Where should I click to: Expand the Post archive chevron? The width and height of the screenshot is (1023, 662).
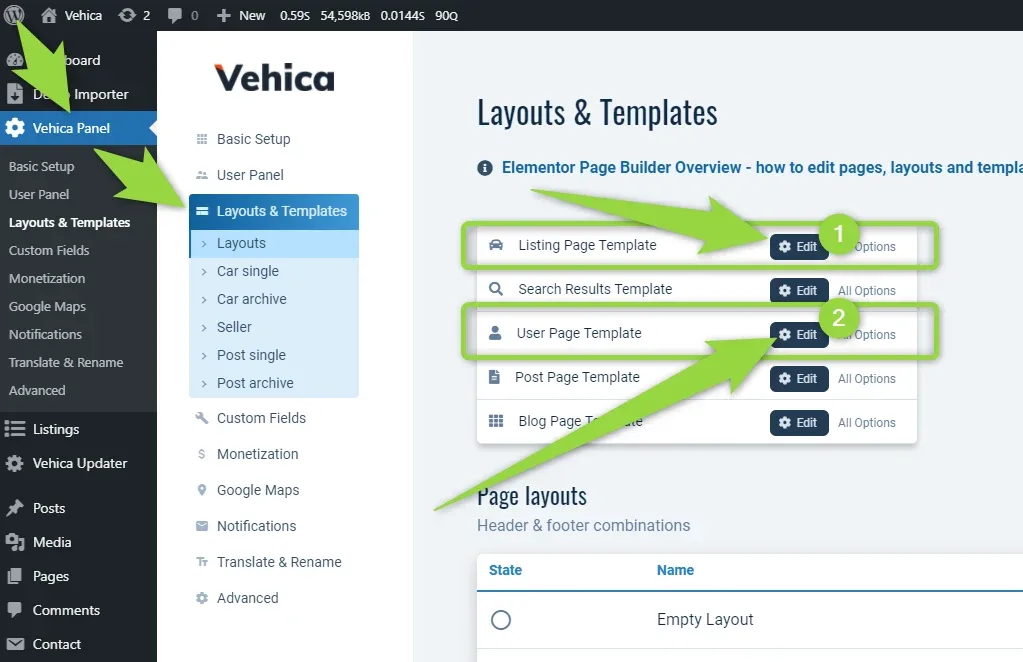point(204,384)
